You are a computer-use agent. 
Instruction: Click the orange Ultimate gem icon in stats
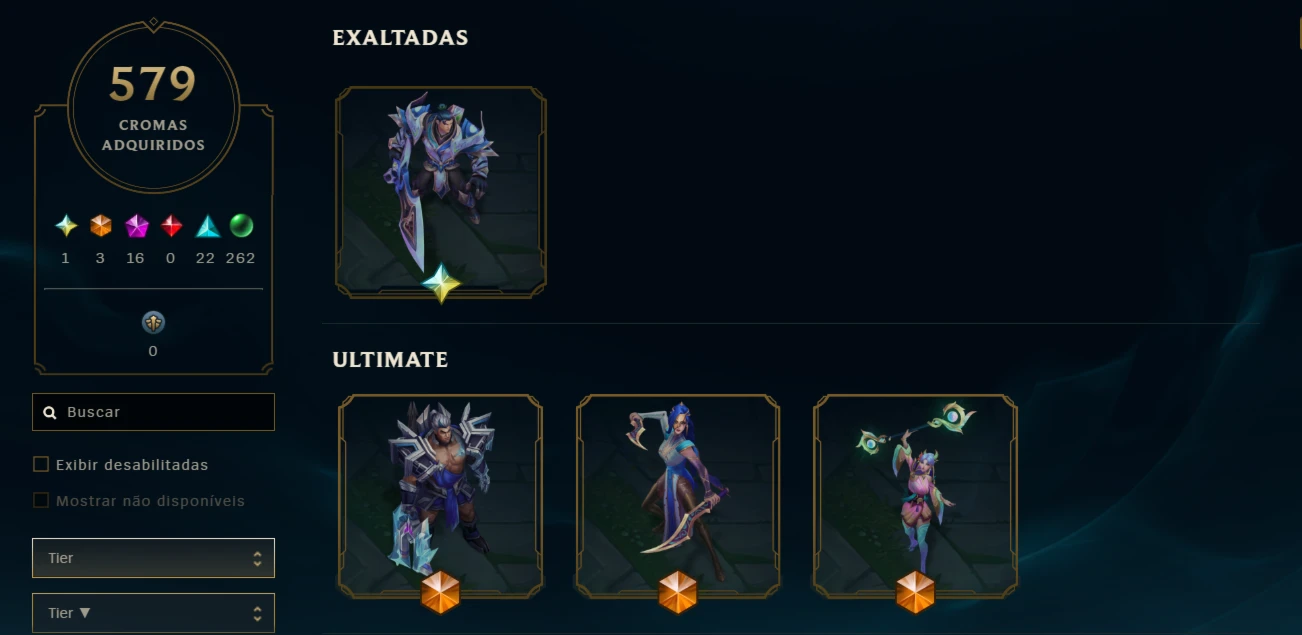pyautogui.click(x=101, y=226)
